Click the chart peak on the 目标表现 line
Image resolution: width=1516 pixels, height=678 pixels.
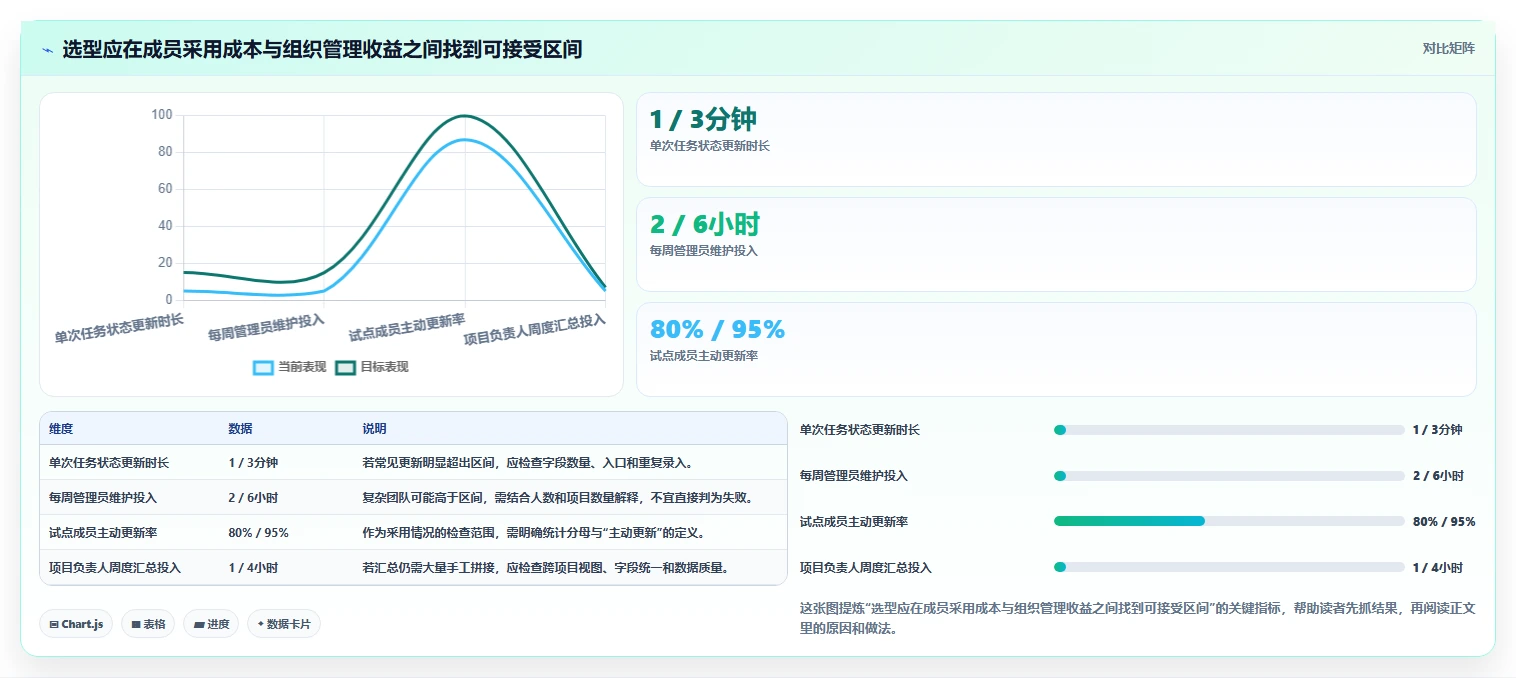coord(465,116)
